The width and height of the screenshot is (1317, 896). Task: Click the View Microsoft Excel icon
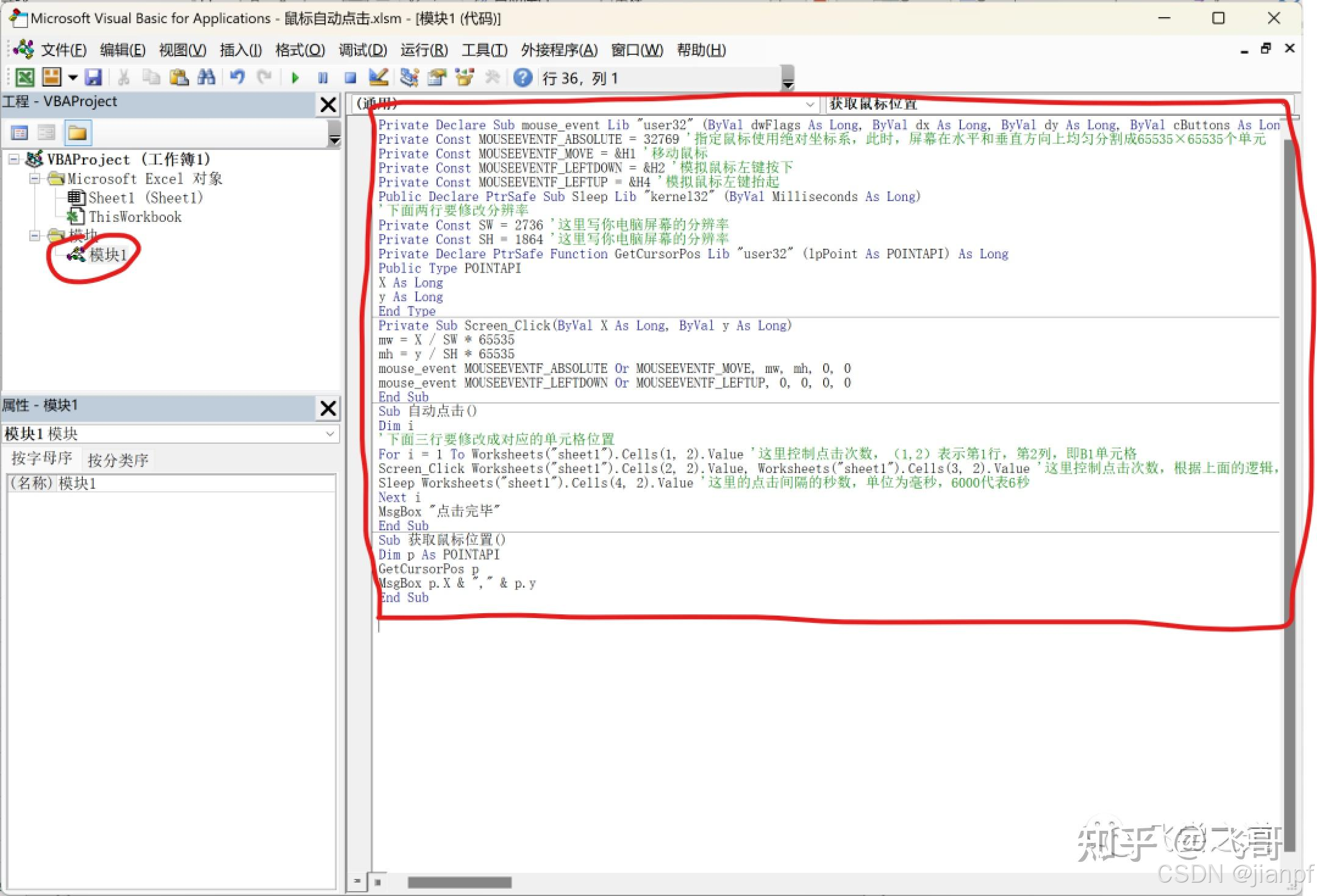click(x=24, y=78)
